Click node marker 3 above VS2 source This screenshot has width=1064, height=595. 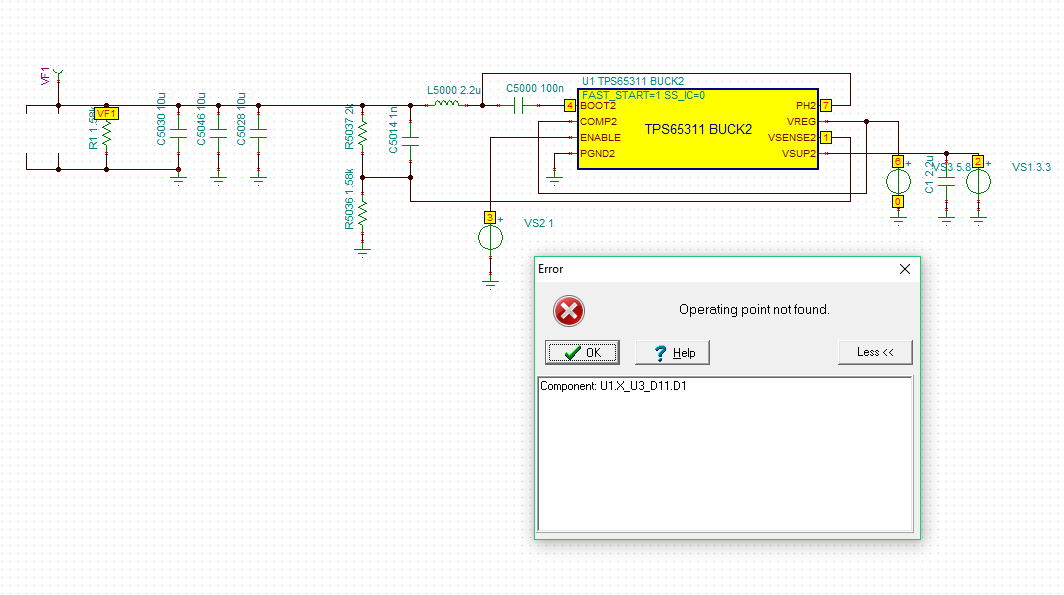(x=489, y=217)
